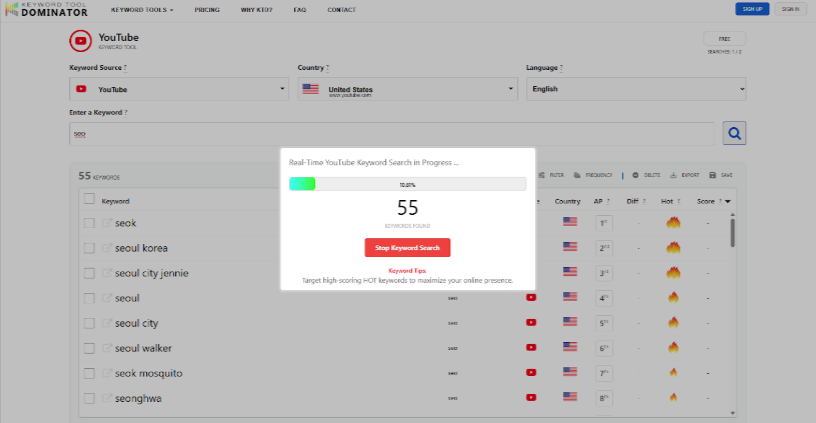Check the box for seoul city jennie
The width and height of the screenshot is (816, 423).
[x=89, y=273]
